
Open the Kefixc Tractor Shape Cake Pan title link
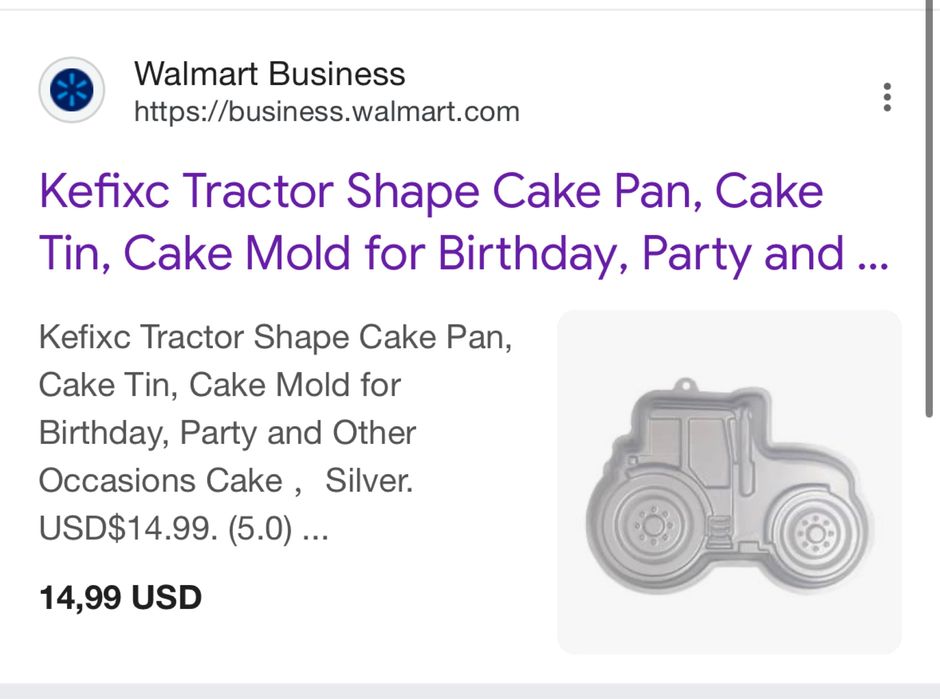tap(430, 191)
